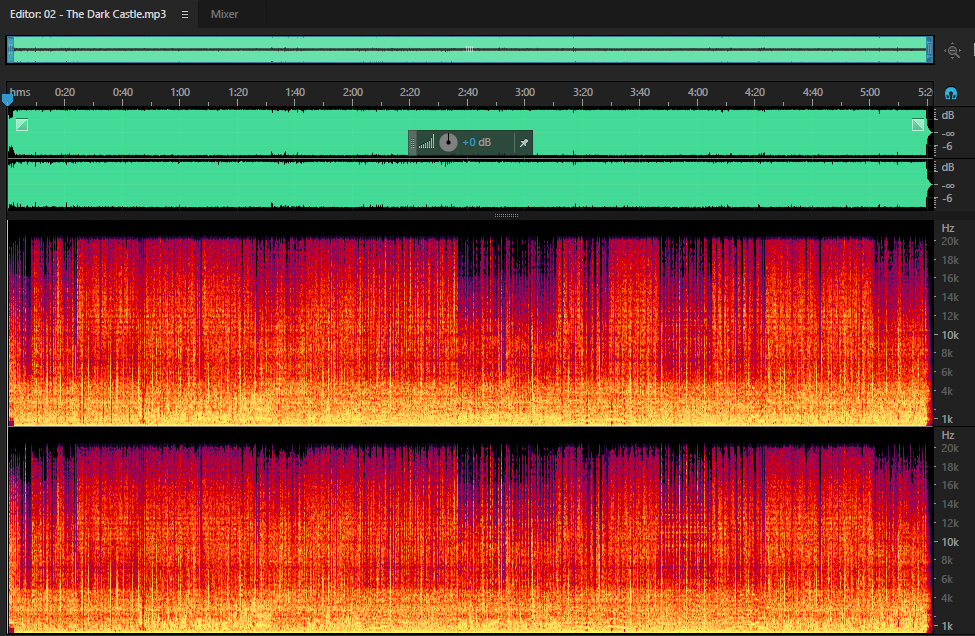Click the 10k mark on lower frequency scale

(950, 542)
